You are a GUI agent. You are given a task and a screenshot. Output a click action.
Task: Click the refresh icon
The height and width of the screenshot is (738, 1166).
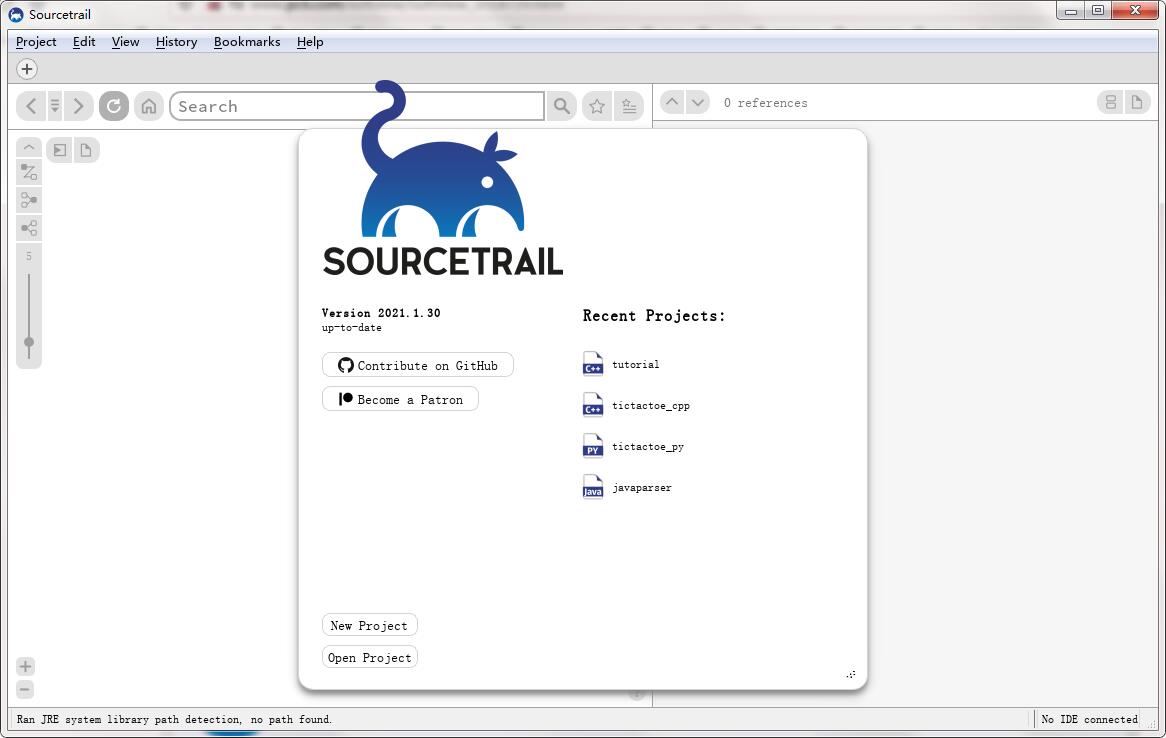tap(113, 105)
